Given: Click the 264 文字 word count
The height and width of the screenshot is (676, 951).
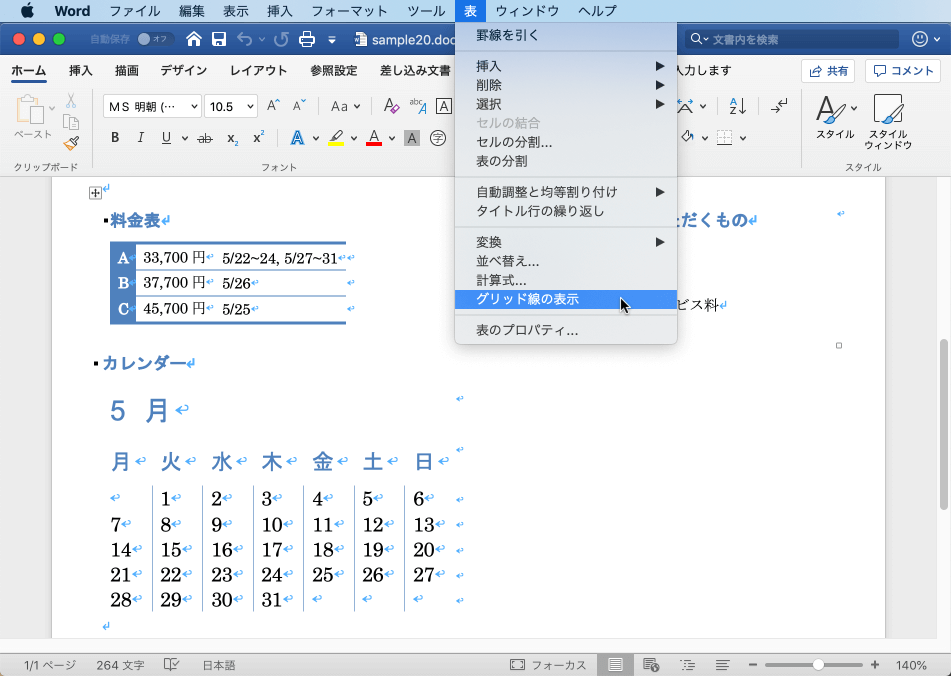Looking at the screenshot, I should (x=120, y=665).
